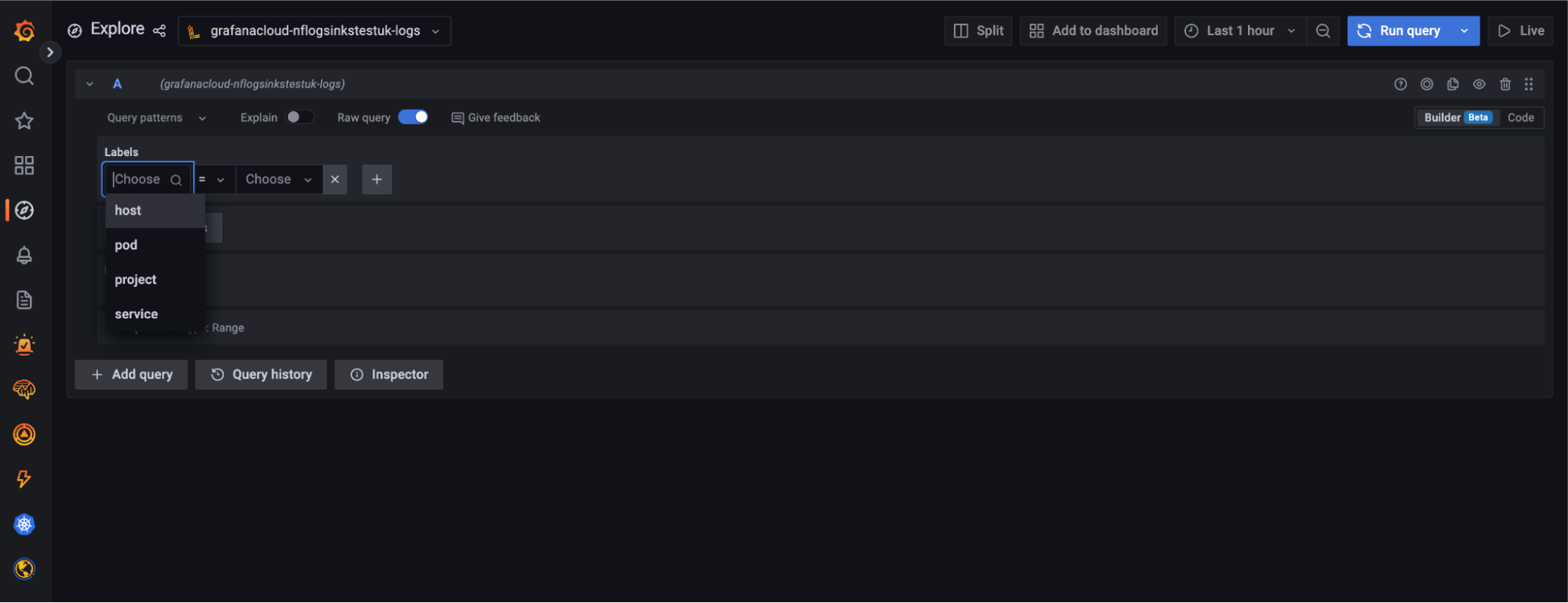This screenshot has height=603, width=1568.
Task: Disable the Raw query toggle
Action: pos(413,117)
